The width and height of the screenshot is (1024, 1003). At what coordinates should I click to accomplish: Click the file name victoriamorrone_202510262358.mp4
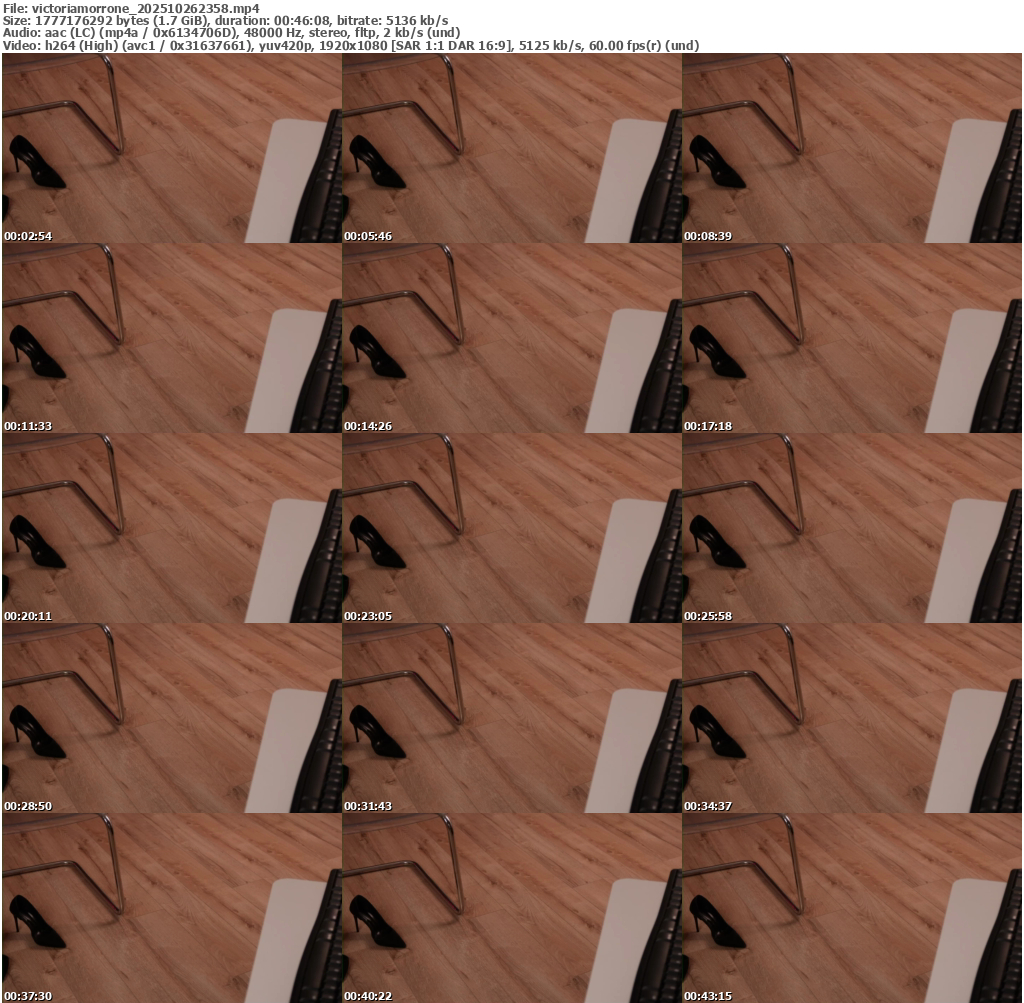click(145, 8)
